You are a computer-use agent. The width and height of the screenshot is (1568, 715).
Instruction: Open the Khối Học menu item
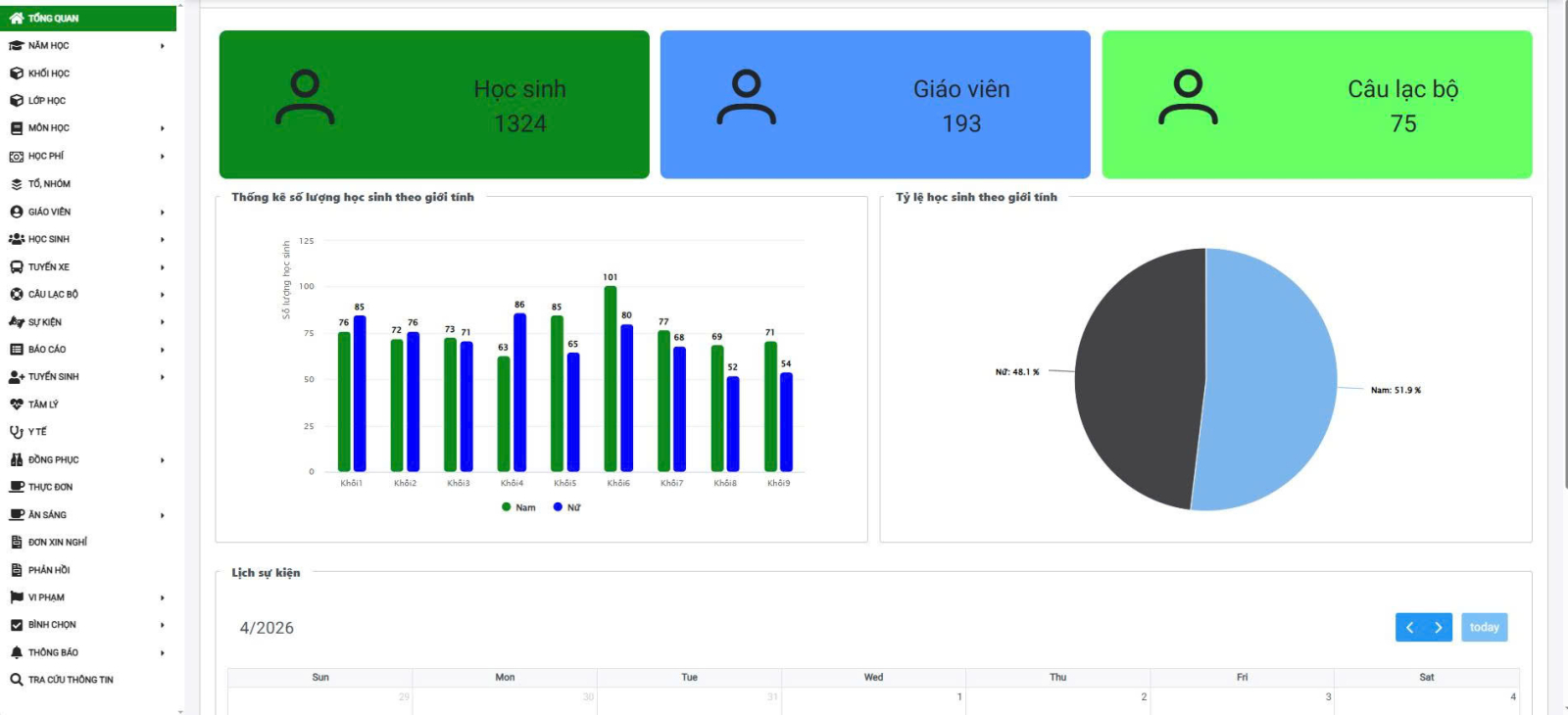click(49, 73)
